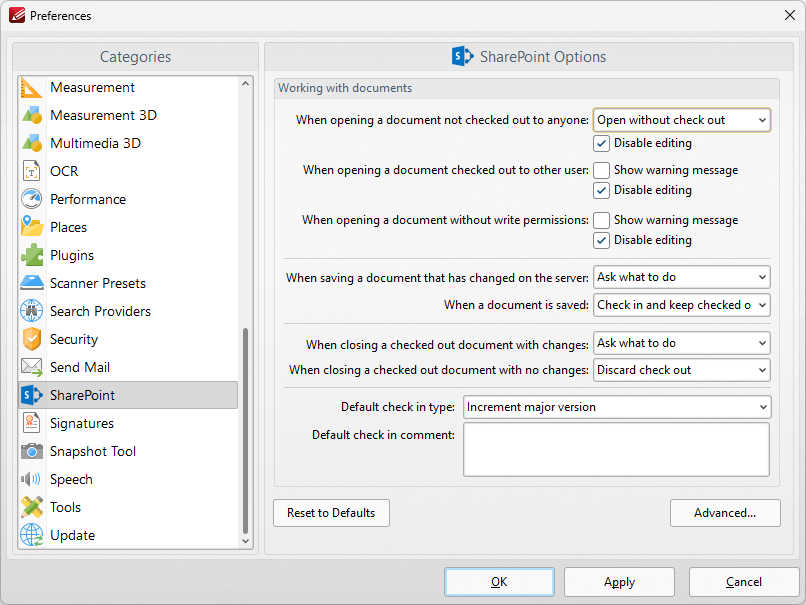The height and width of the screenshot is (605, 806).
Task: Select the Update category
Action: click(129, 535)
